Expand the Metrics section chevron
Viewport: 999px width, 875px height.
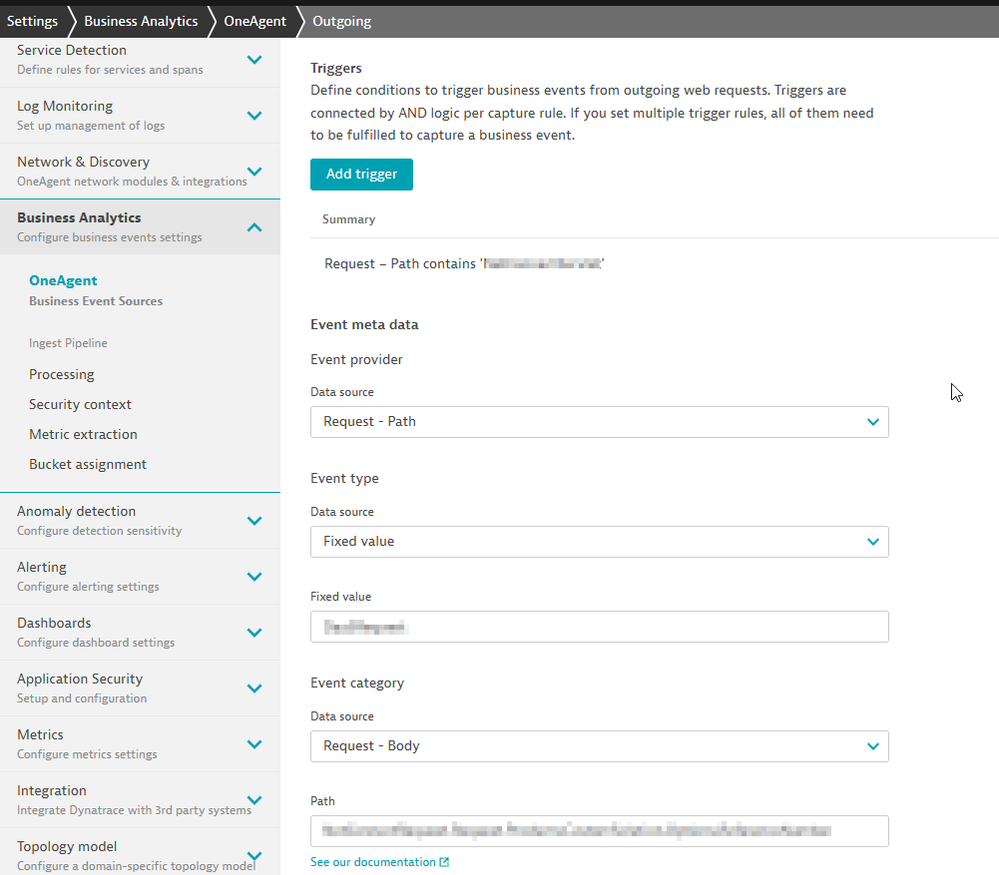coord(255,745)
